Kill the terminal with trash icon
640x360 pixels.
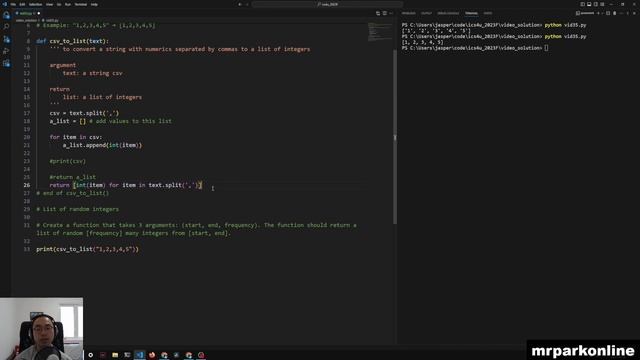(x=615, y=13)
